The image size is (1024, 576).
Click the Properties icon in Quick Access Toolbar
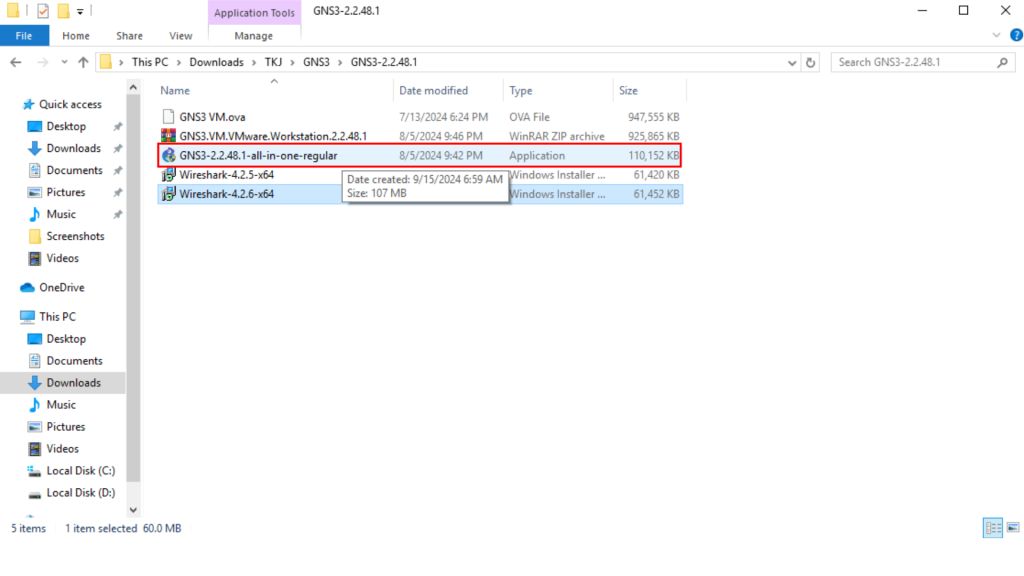tap(42, 12)
